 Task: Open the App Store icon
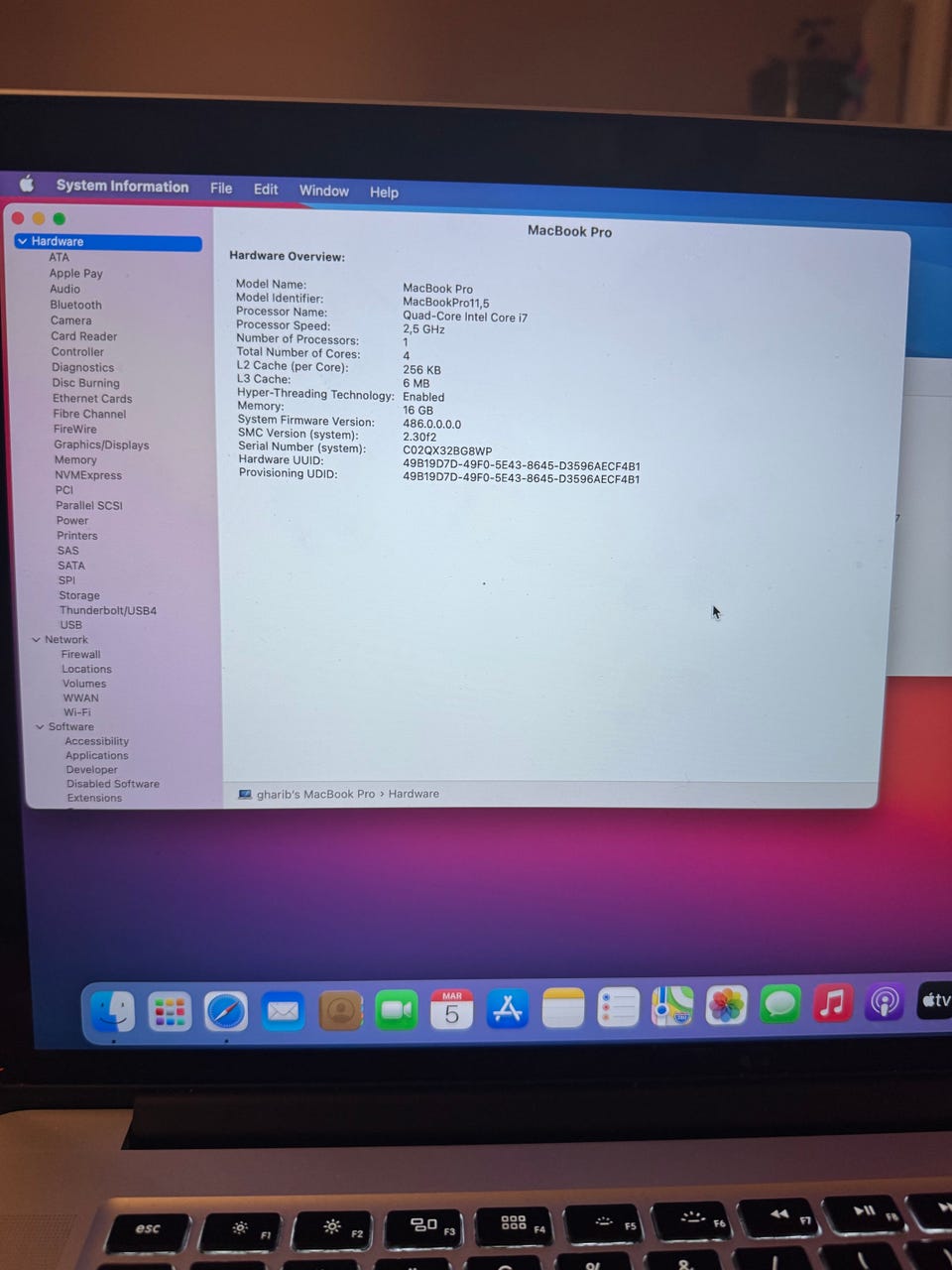point(508,1009)
